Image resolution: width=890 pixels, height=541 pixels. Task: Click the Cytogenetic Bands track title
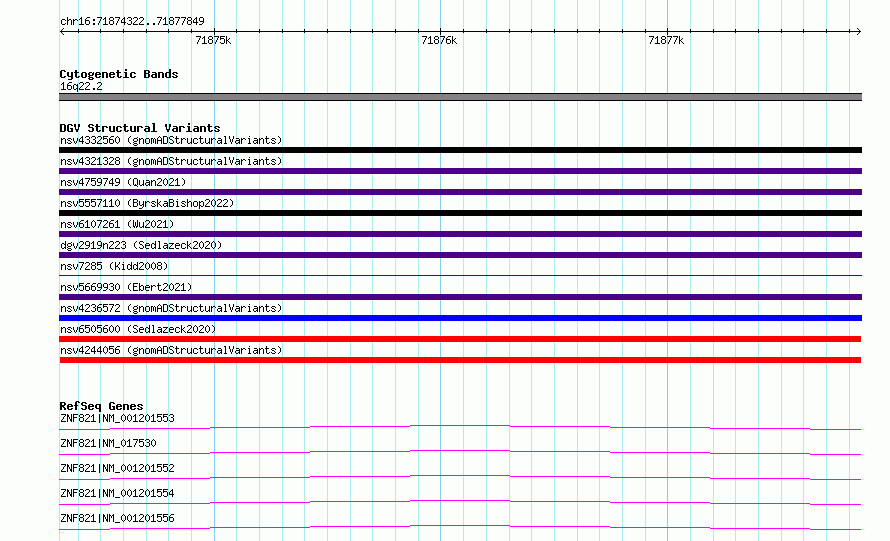119,74
